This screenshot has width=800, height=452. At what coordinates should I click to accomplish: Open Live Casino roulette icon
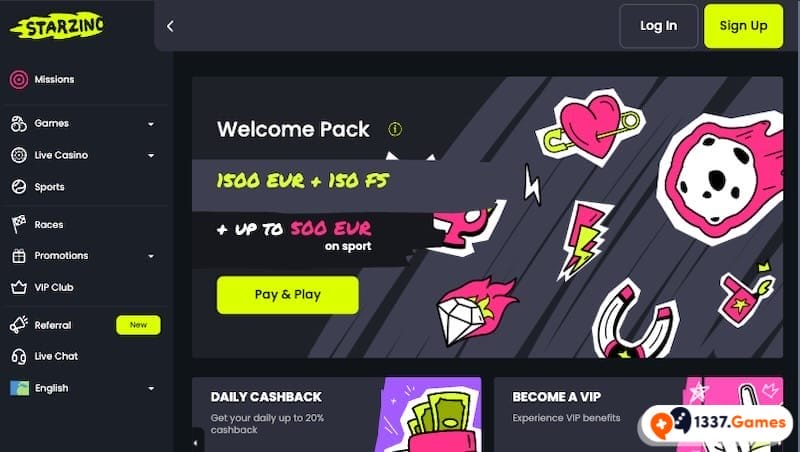pyautogui.click(x=19, y=155)
